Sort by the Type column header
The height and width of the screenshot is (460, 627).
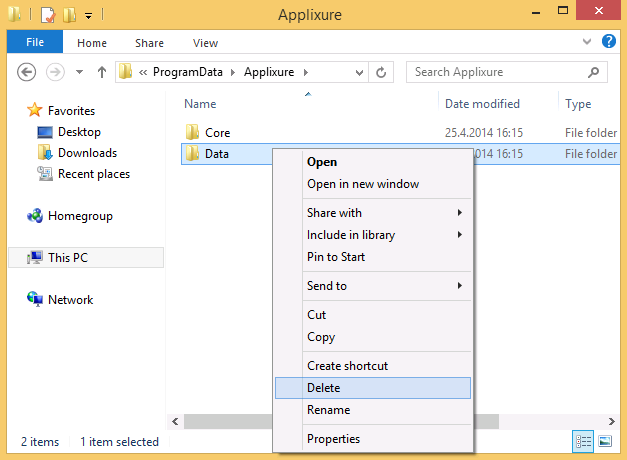point(578,104)
